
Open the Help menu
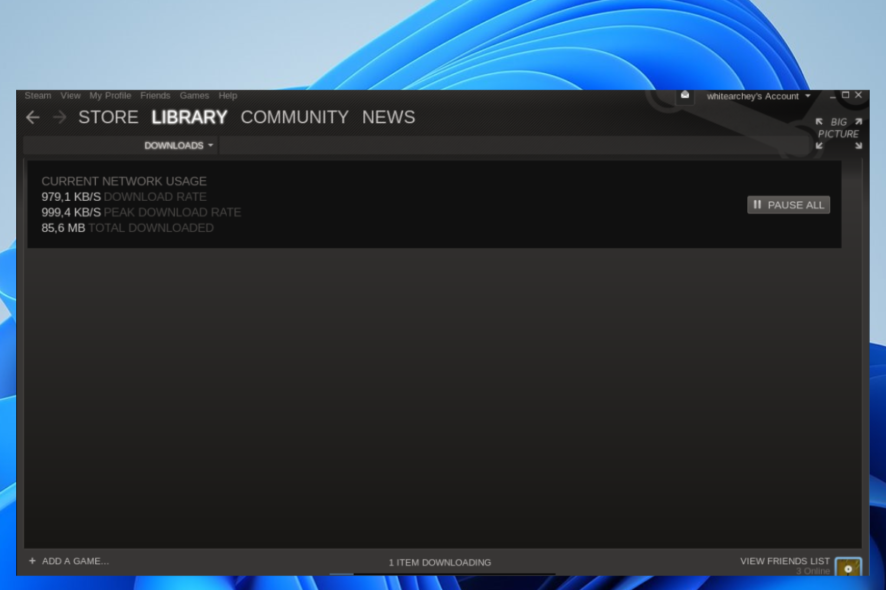click(x=228, y=96)
